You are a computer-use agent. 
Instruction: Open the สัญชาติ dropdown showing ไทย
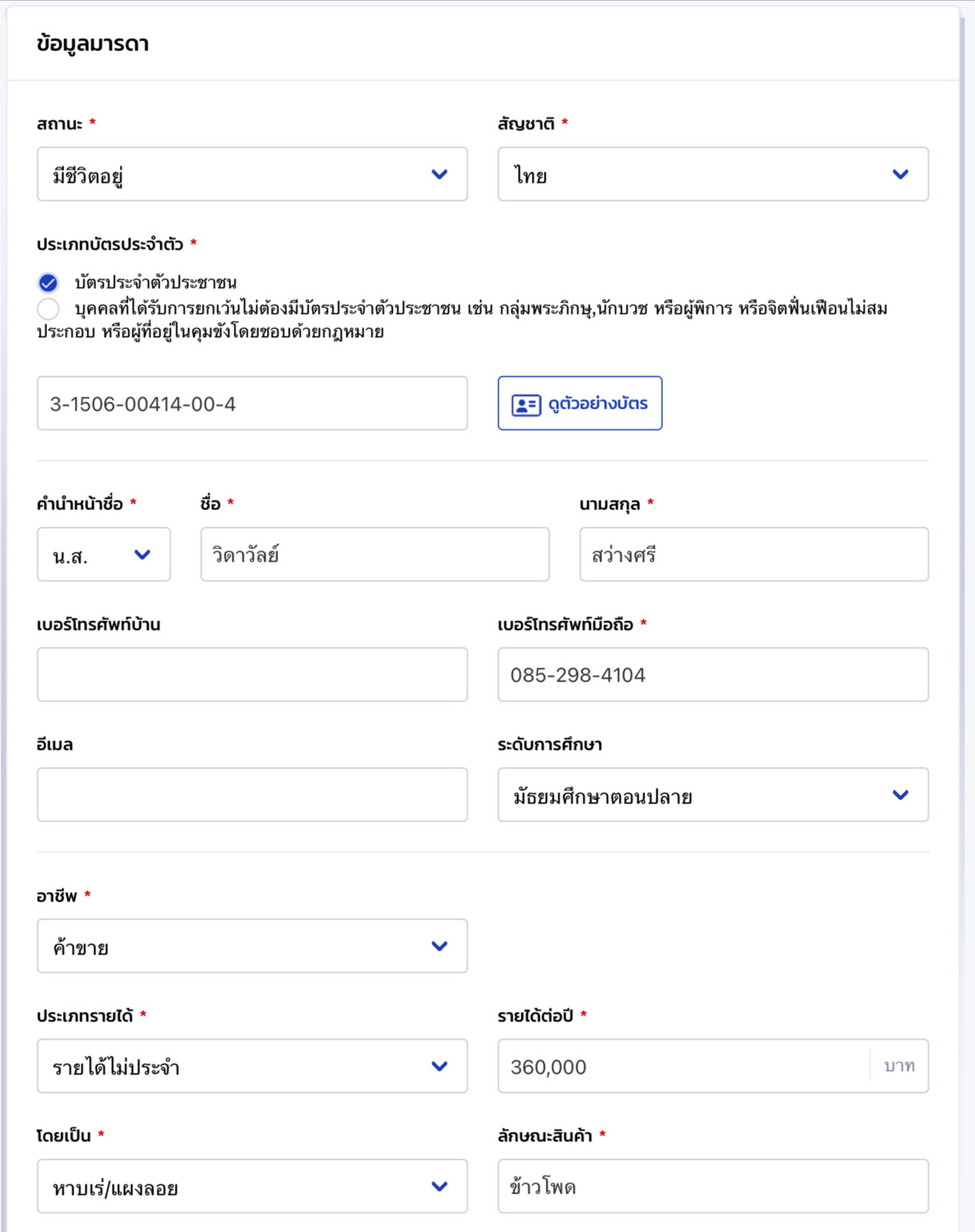point(712,174)
